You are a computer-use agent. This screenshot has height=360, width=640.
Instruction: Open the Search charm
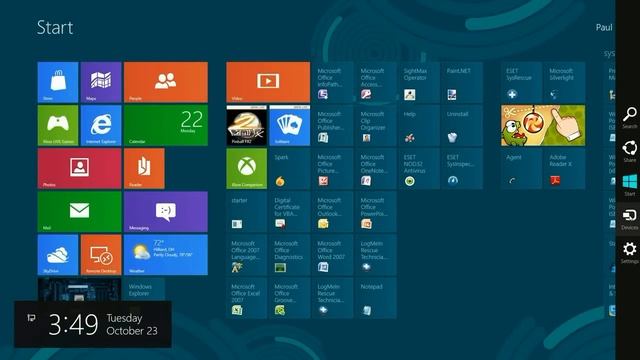click(629, 118)
